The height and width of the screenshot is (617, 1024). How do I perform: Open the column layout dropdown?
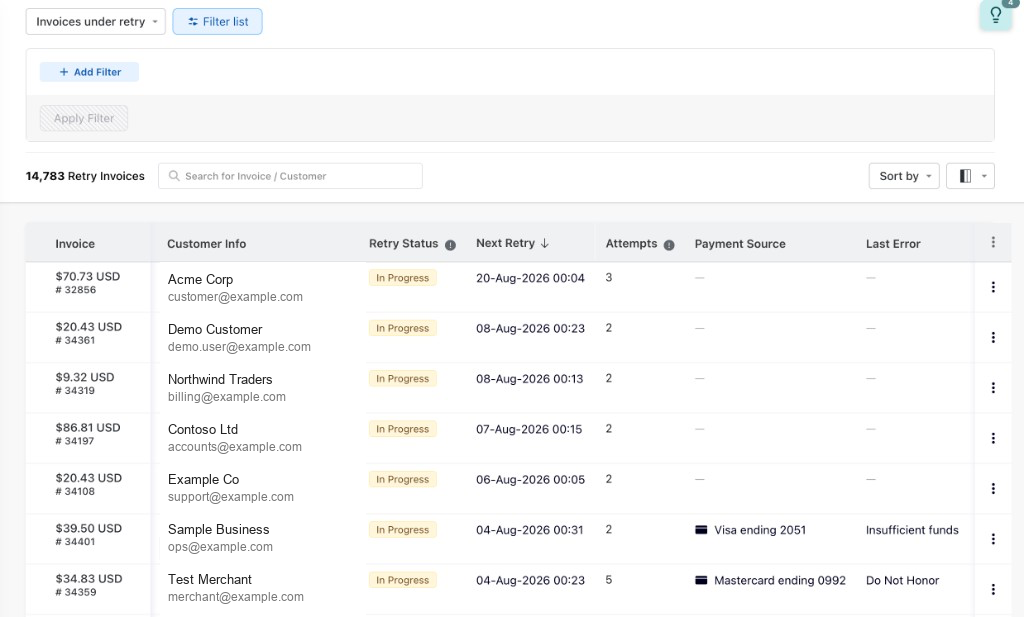coord(970,176)
